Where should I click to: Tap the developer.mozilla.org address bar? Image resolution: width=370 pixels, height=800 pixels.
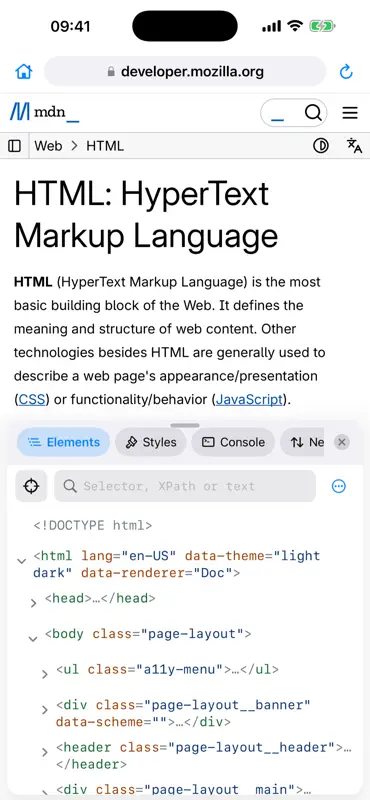[x=185, y=71]
